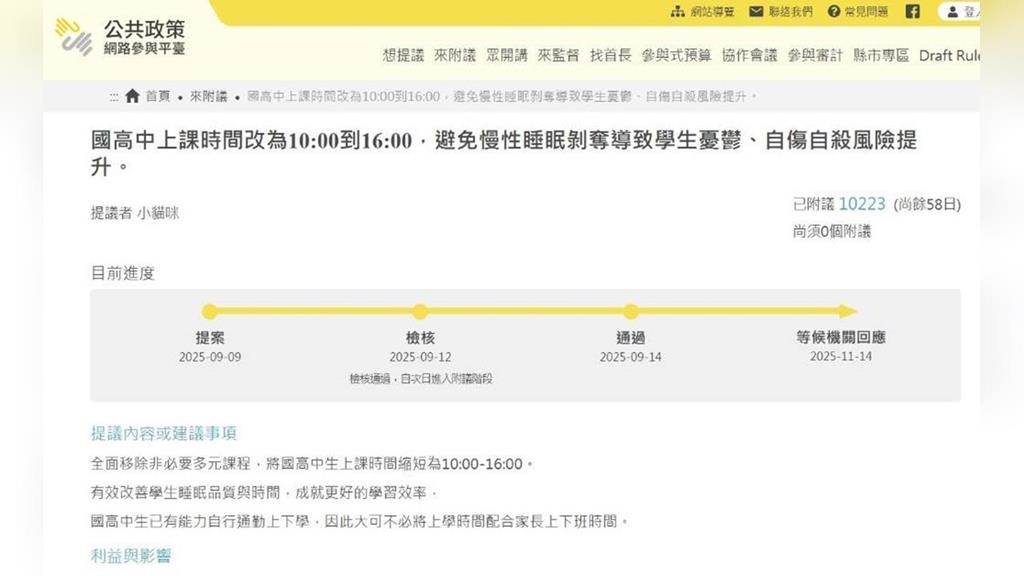The width and height of the screenshot is (1024, 576).
Task: Open 常見問題 question mark icon
Action: coord(834,12)
